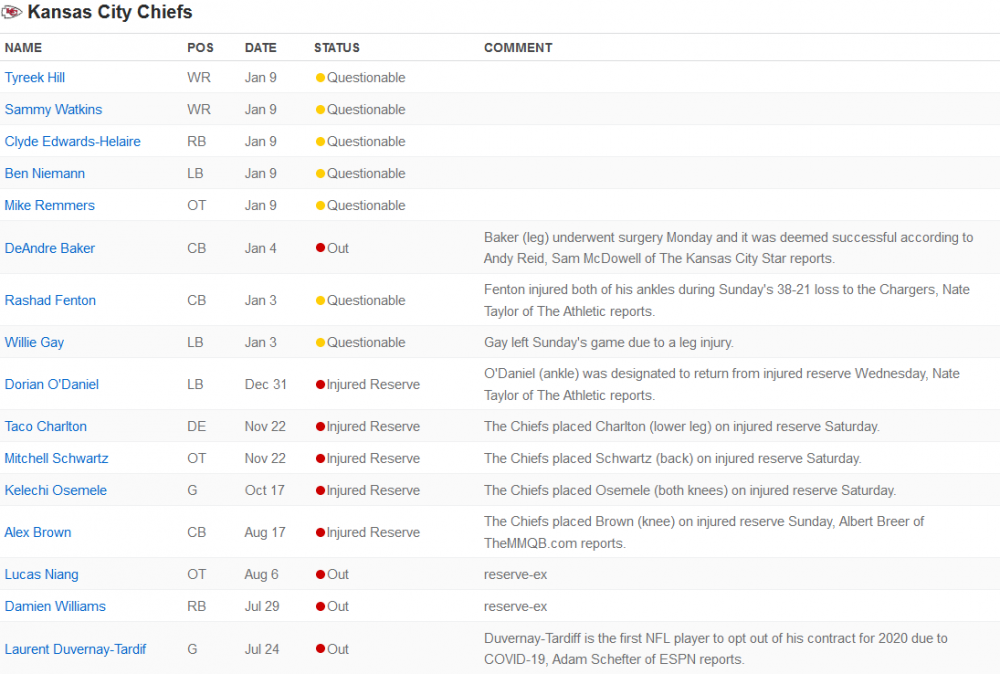Click the Dec 31 date cell
This screenshot has height=674, width=1000.
[265, 385]
